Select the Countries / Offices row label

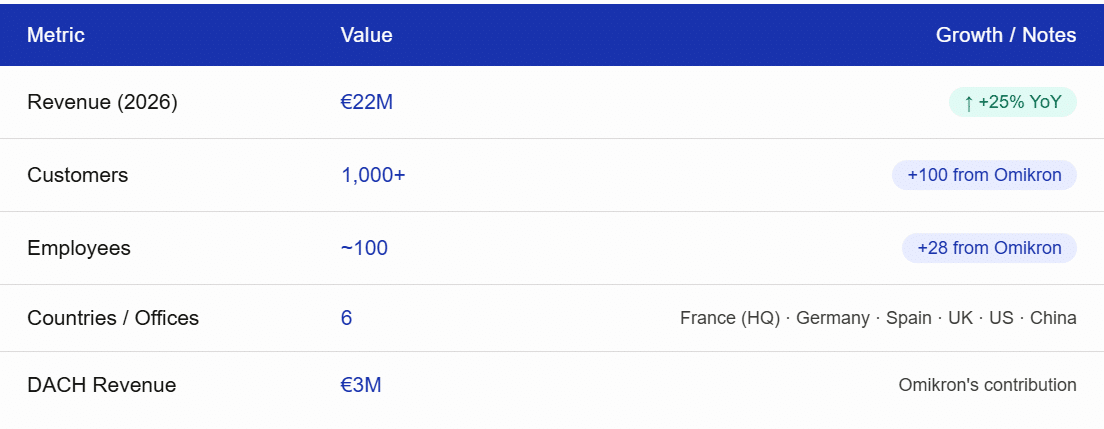coord(113,318)
